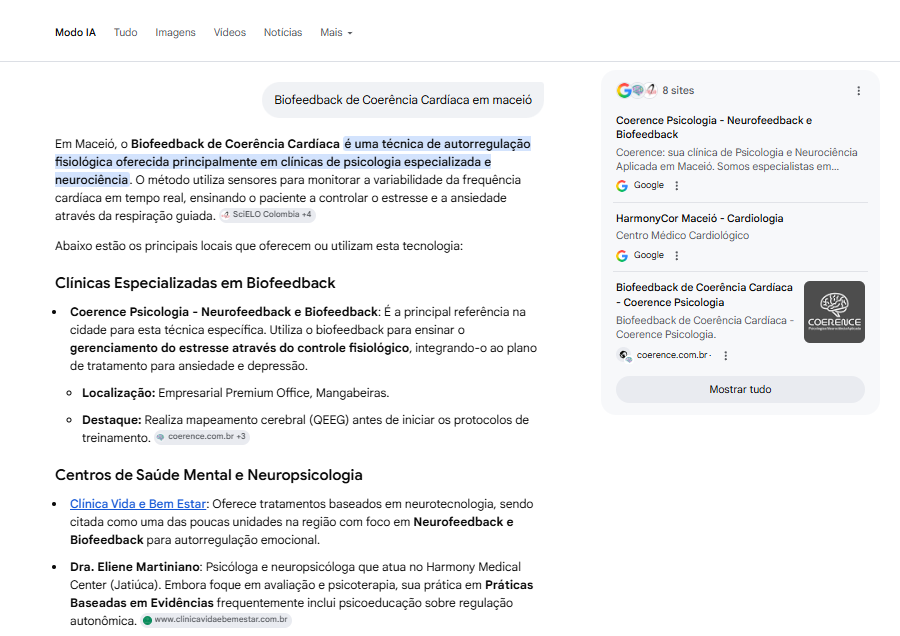The height and width of the screenshot is (636, 900).
Task: Follow the Clínica Vida e Bem Estar link
Action: (x=138, y=504)
